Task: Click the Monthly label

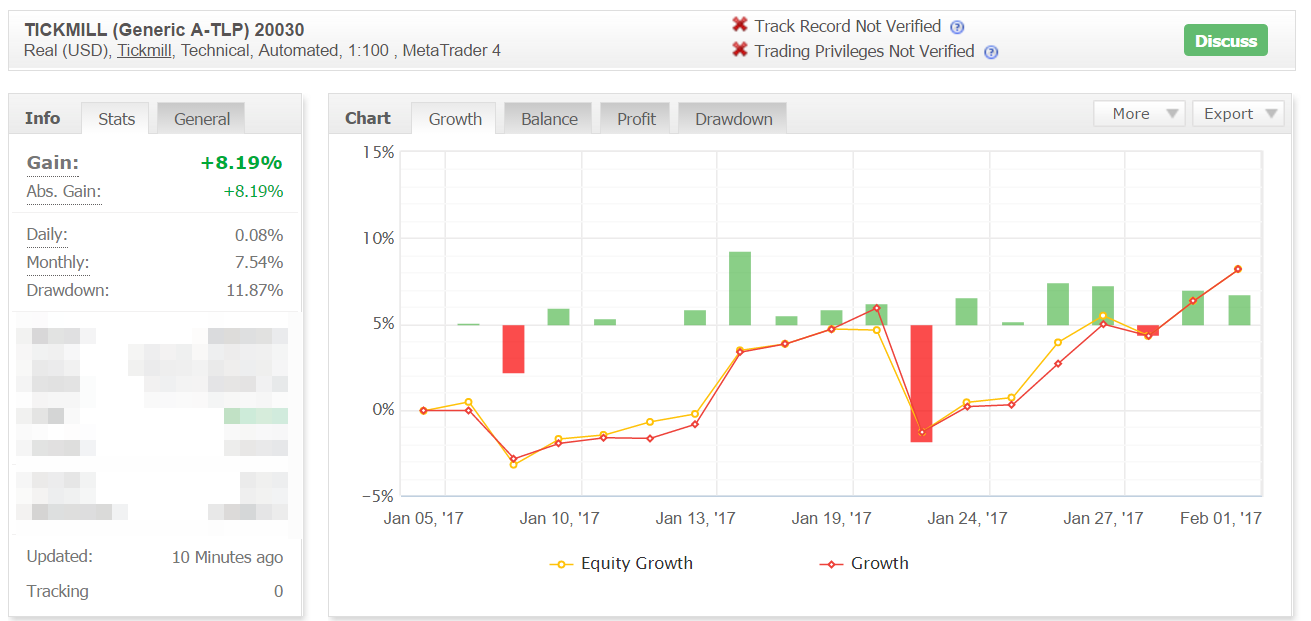Action: click(x=58, y=262)
